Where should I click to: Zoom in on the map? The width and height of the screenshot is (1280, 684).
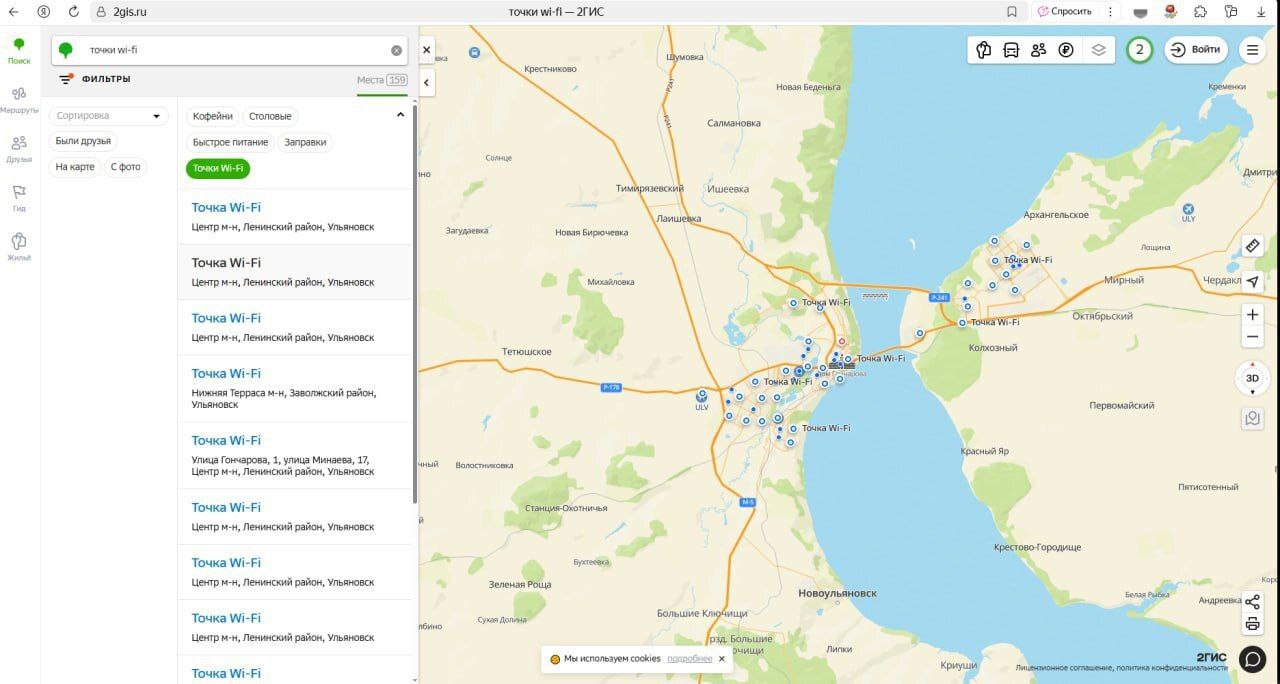click(x=1253, y=314)
